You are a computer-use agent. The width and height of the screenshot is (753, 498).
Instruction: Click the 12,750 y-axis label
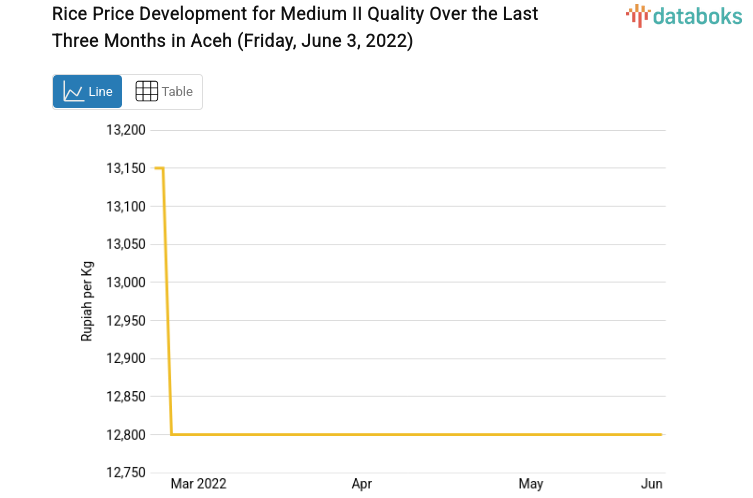126,472
